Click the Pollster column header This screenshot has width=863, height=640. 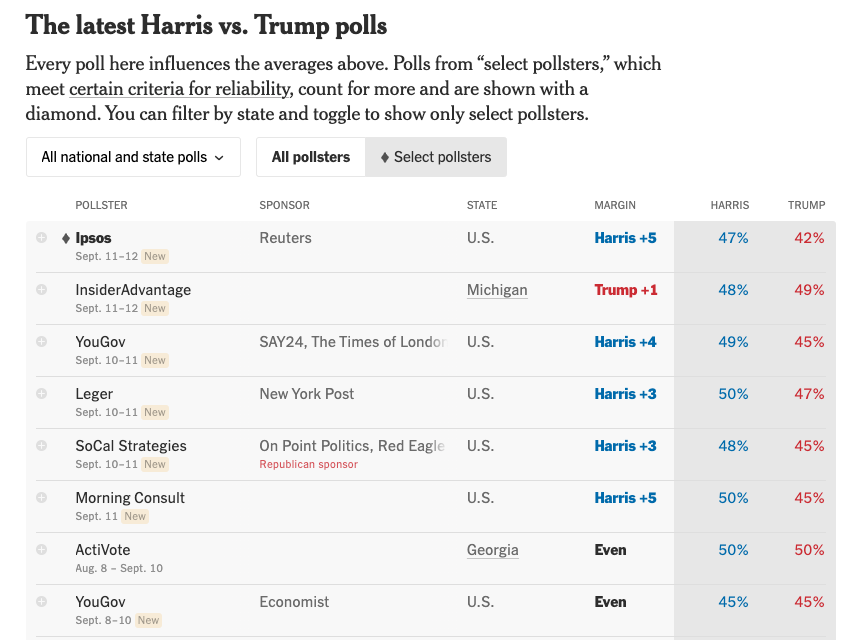pos(101,205)
